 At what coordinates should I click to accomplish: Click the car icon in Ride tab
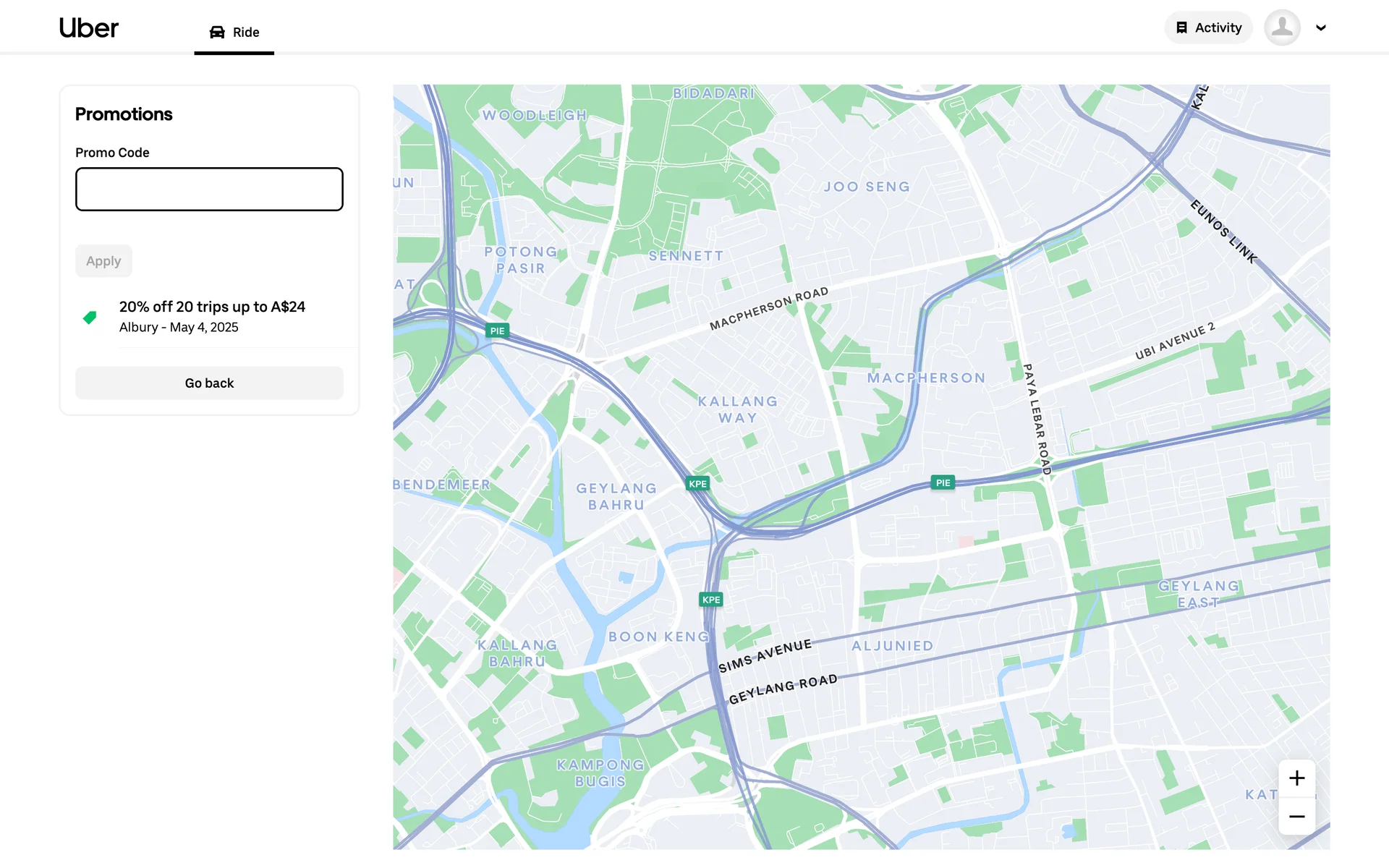(217, 32)
